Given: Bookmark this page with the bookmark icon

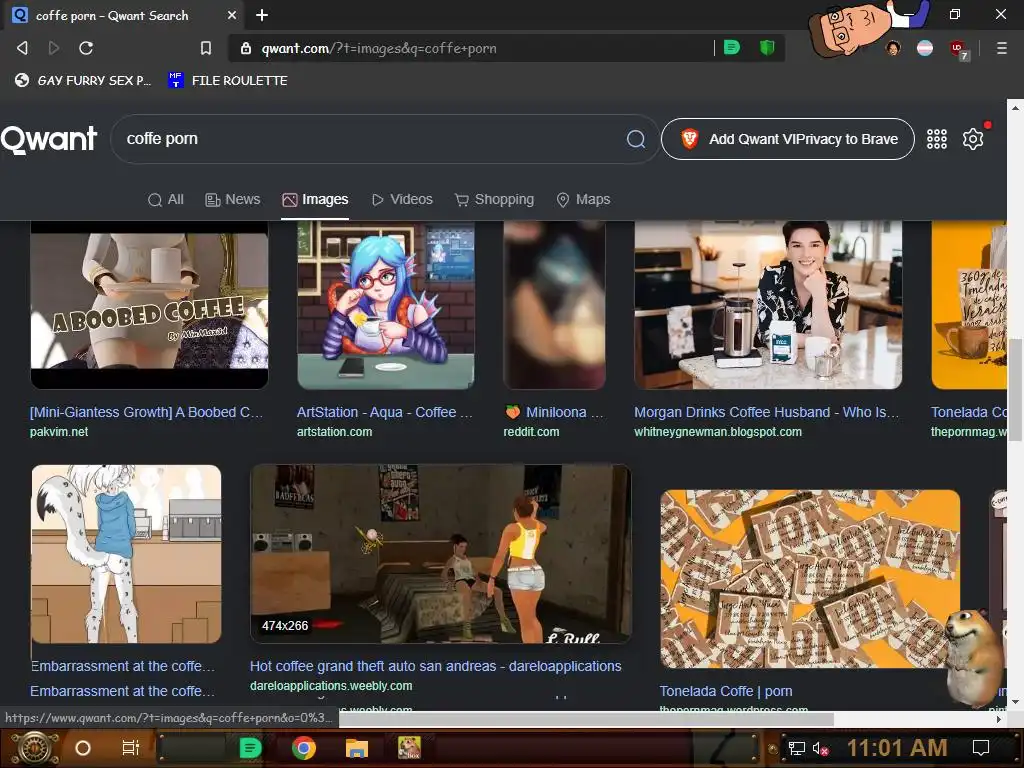Looking at the screenshot, I should pos(206,48).
